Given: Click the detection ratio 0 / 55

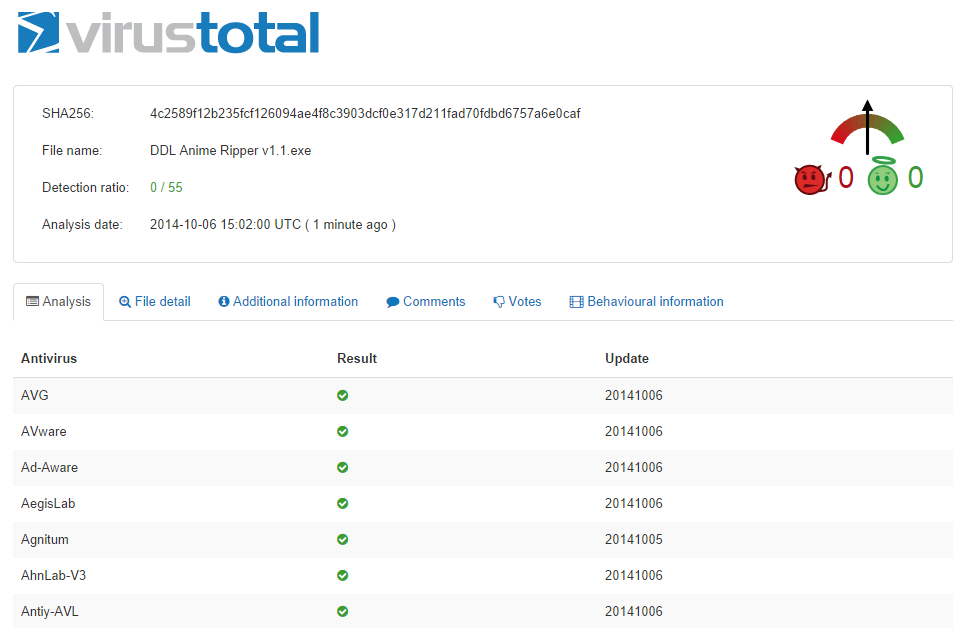Looking at the screenshot, I should 166,187.
